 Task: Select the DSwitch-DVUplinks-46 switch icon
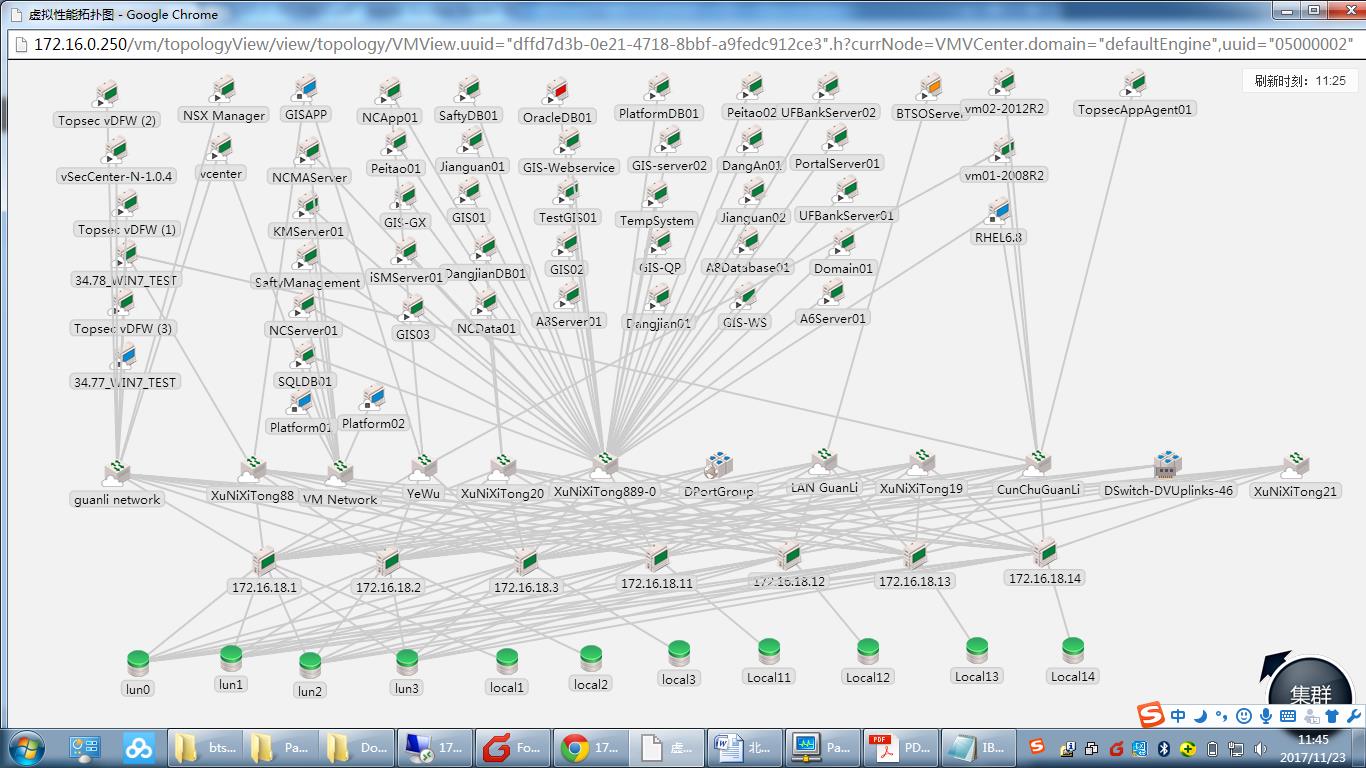click(x=1167, y=466)
